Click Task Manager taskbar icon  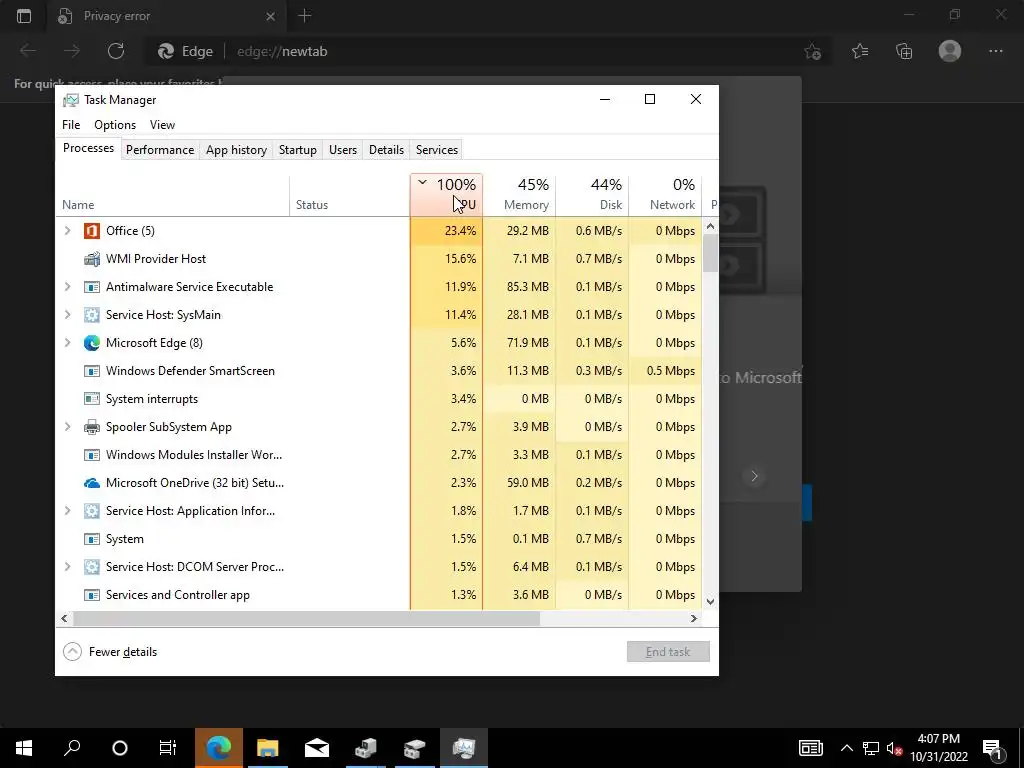click(464, 748)
